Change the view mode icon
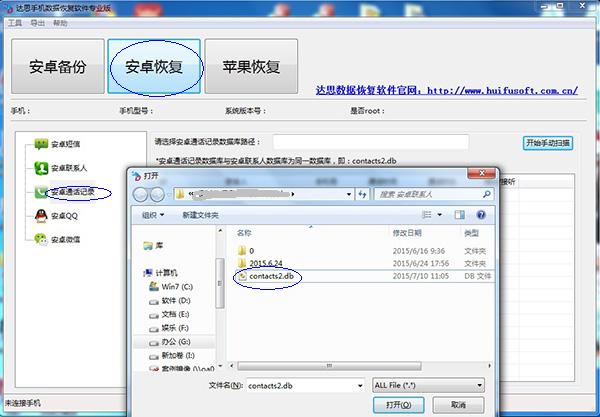600x417 pixels. click(x=427, y=215)
